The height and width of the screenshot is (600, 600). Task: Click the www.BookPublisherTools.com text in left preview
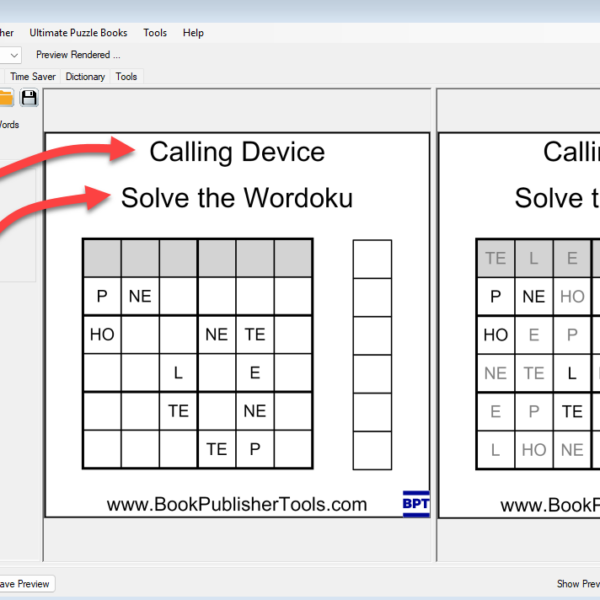point(237,505)
